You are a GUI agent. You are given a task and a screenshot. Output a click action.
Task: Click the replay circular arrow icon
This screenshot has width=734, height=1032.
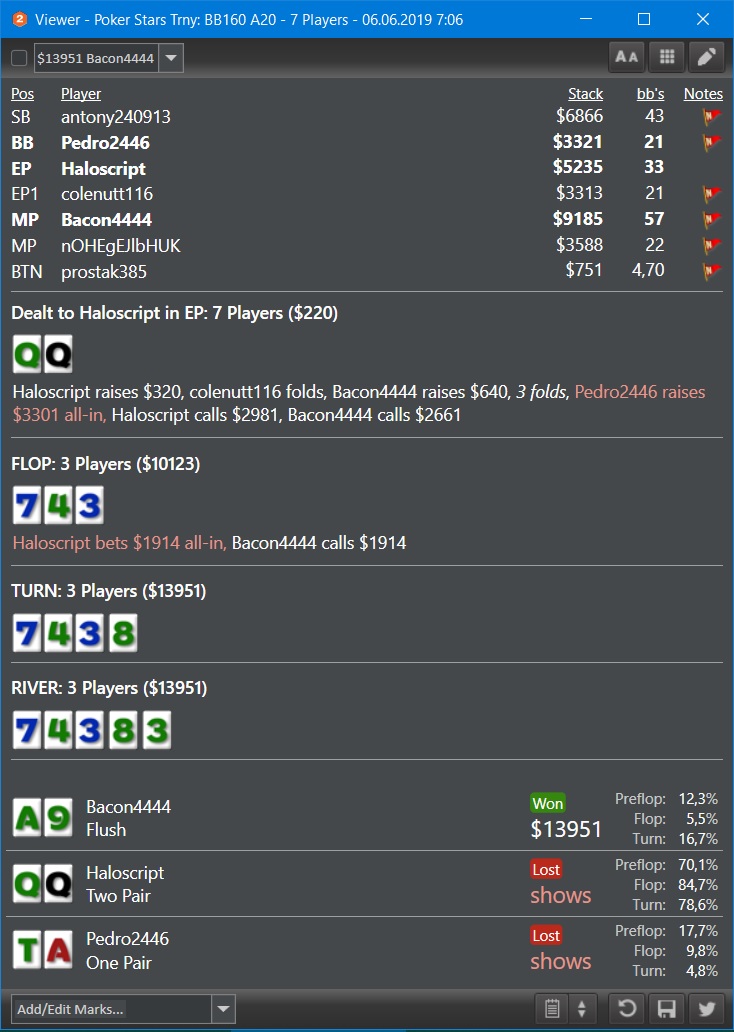pos(627,1008)
